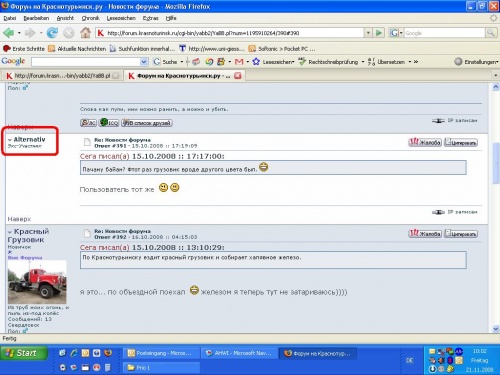Click the Google search magnifier icon
Viewport: 500px width, 375px height.
(x=490, y=33)
